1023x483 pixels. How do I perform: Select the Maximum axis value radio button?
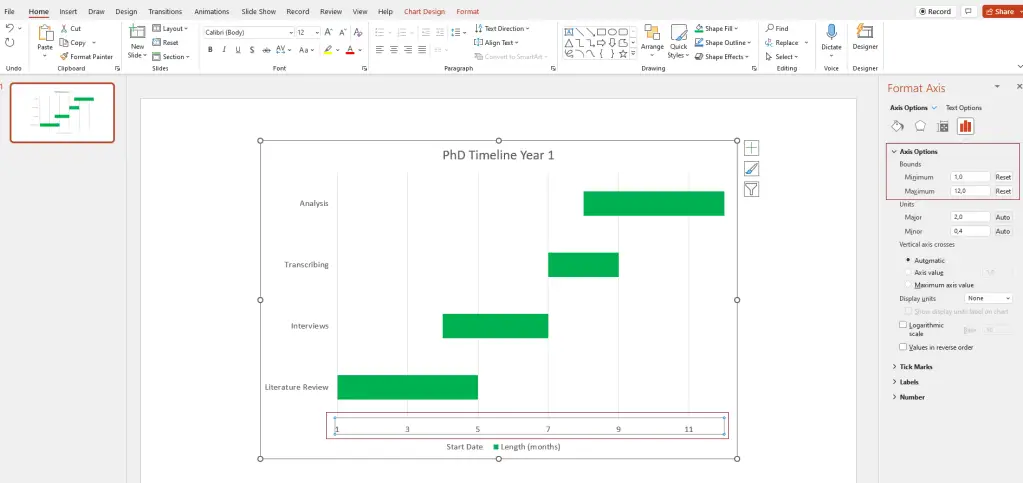click(x=908, y=285)
